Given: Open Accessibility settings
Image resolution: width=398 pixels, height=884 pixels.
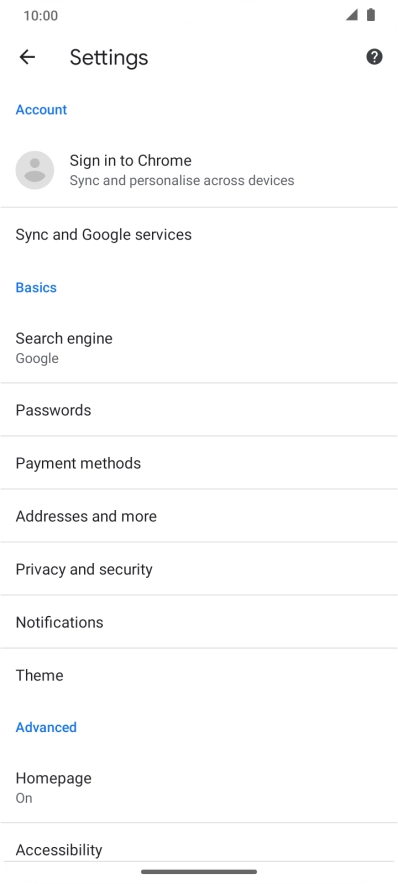Looking at the screenshot, I should [x=199, y=850].
